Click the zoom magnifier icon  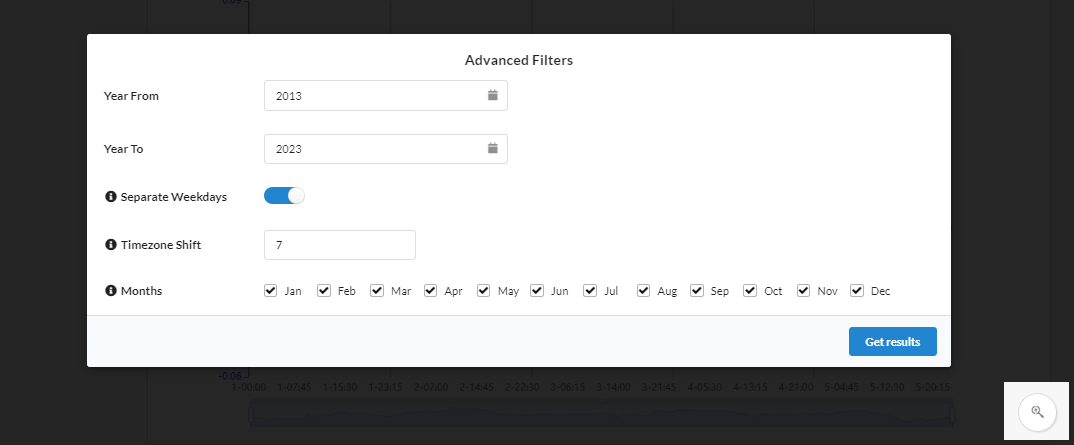point(1037,411)
